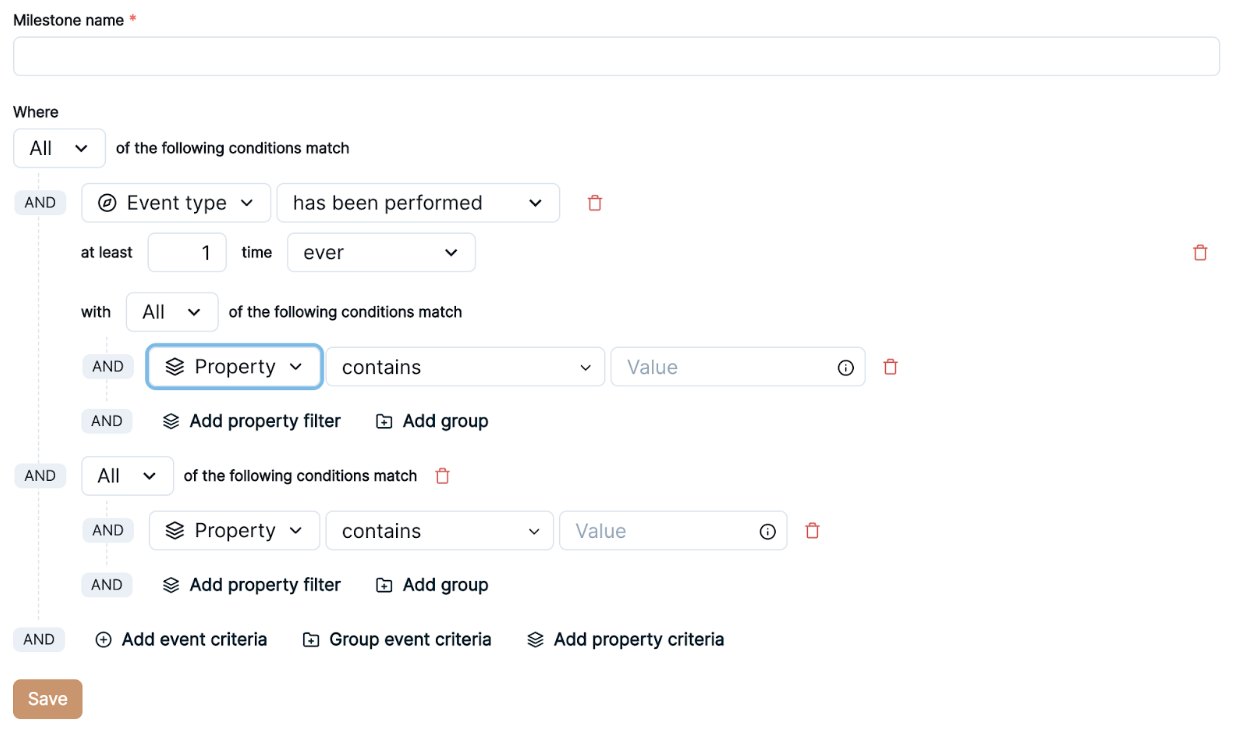
Task: Click the 'at least' number input field
Action: (187, 253)
